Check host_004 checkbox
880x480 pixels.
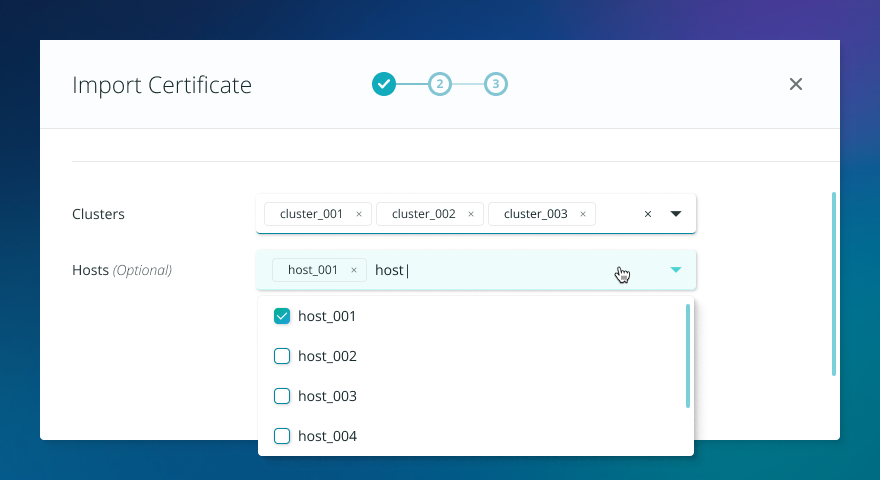pos(282,436)
